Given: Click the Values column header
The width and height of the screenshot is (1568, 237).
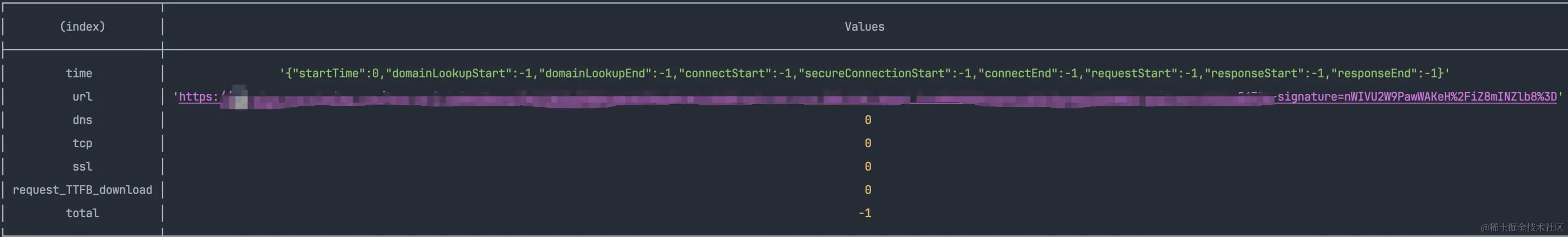Looking at the screenshot, I should click(864, 27).
